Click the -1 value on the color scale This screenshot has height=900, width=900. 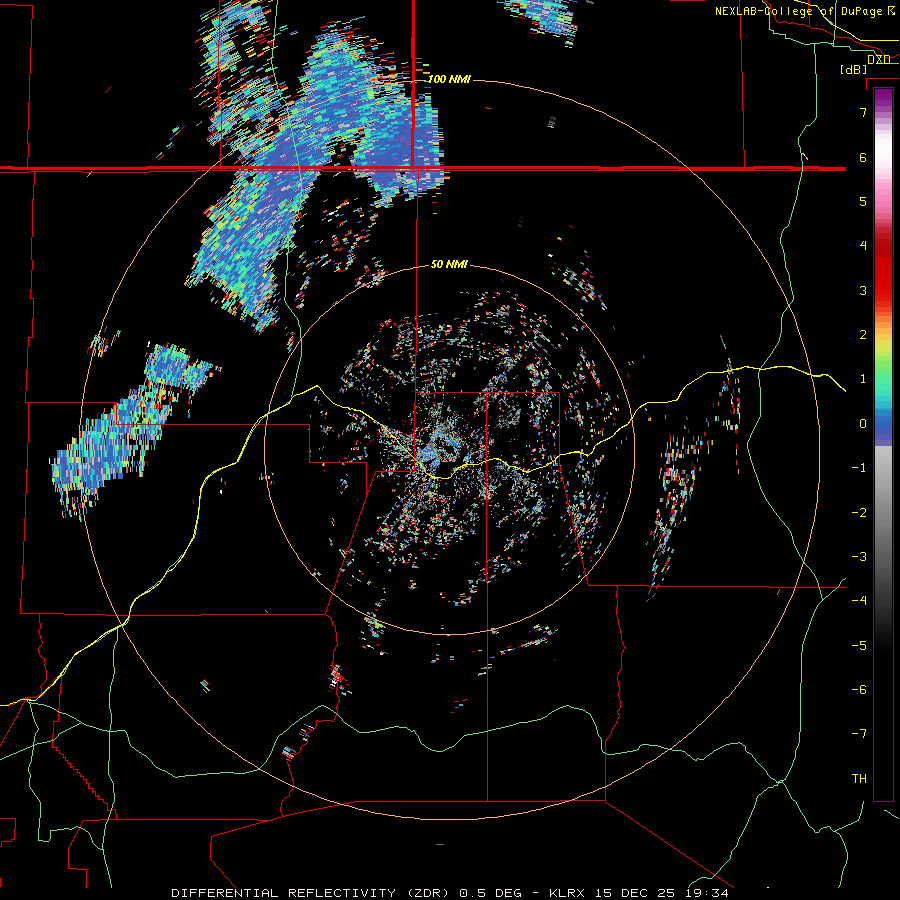click(859, 468)
